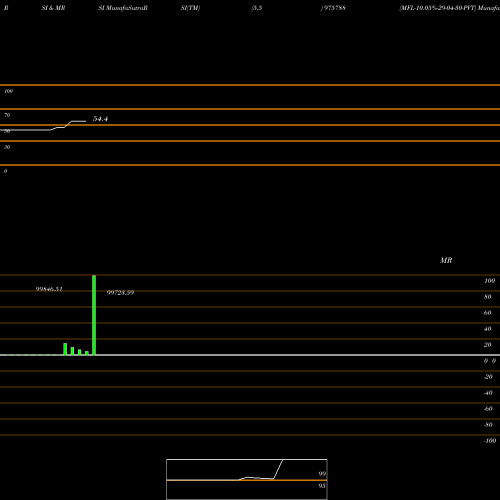Click the mini chart value 99
Viewport: 500px width, 500px height.
pos(322,474)
